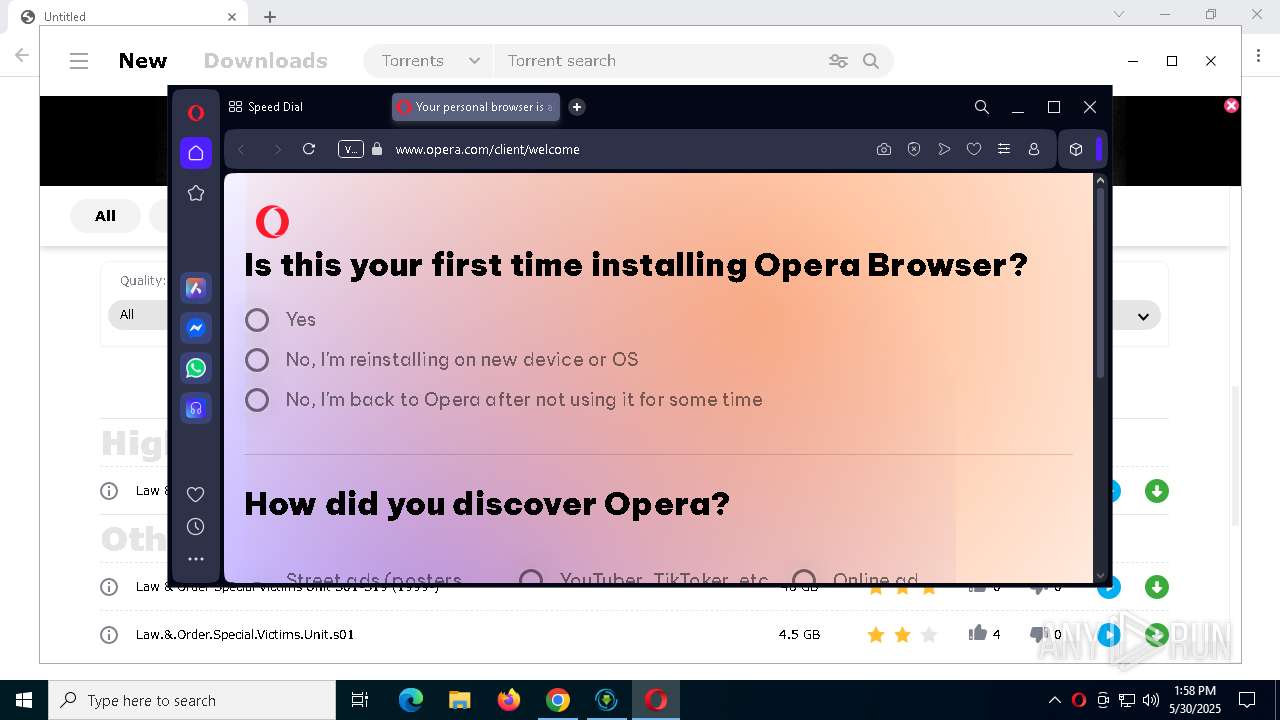Open ad blocker shield icon in address bar
Screen dimensions: 1280x720
tap(914, 149)
